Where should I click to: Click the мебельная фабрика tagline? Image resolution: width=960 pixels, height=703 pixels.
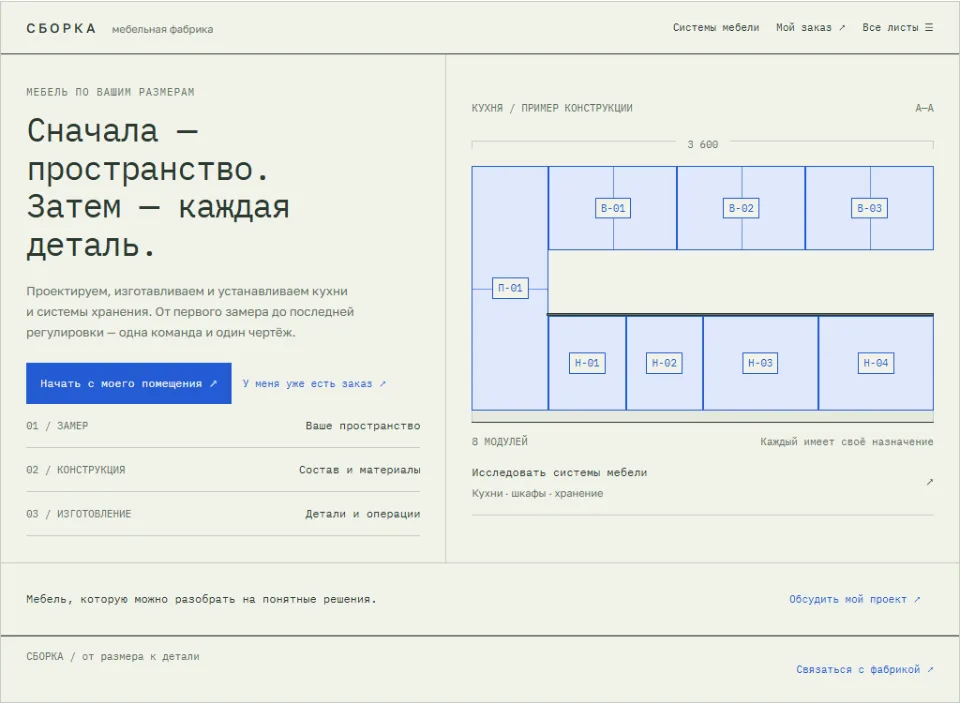point(162,29)
